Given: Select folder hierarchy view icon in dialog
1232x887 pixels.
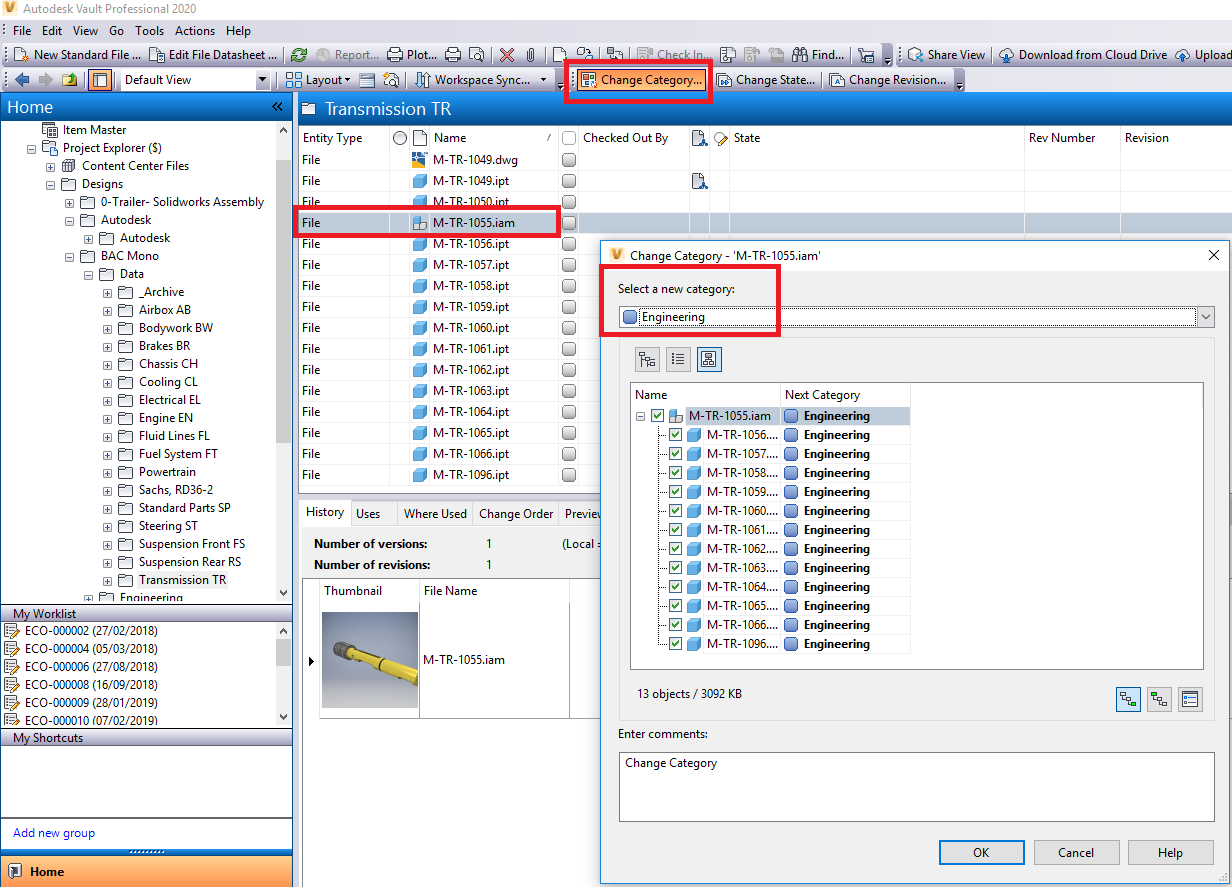Looking at the screenshot, I should pyautogui.click(x=647, y=359).
